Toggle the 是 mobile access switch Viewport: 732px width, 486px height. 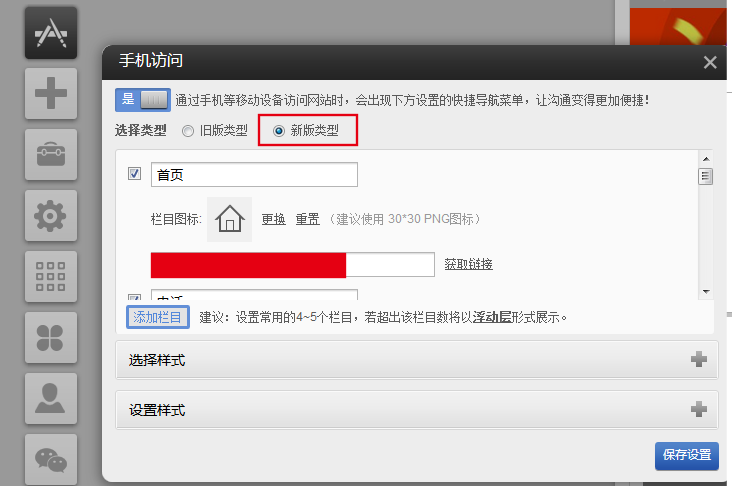click(x=143, y=100)
